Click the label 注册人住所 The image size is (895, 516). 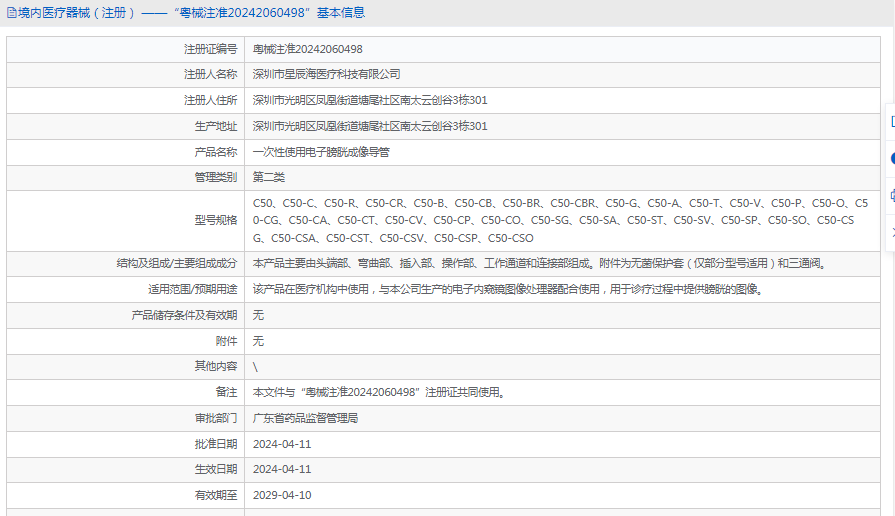(210, 100)
